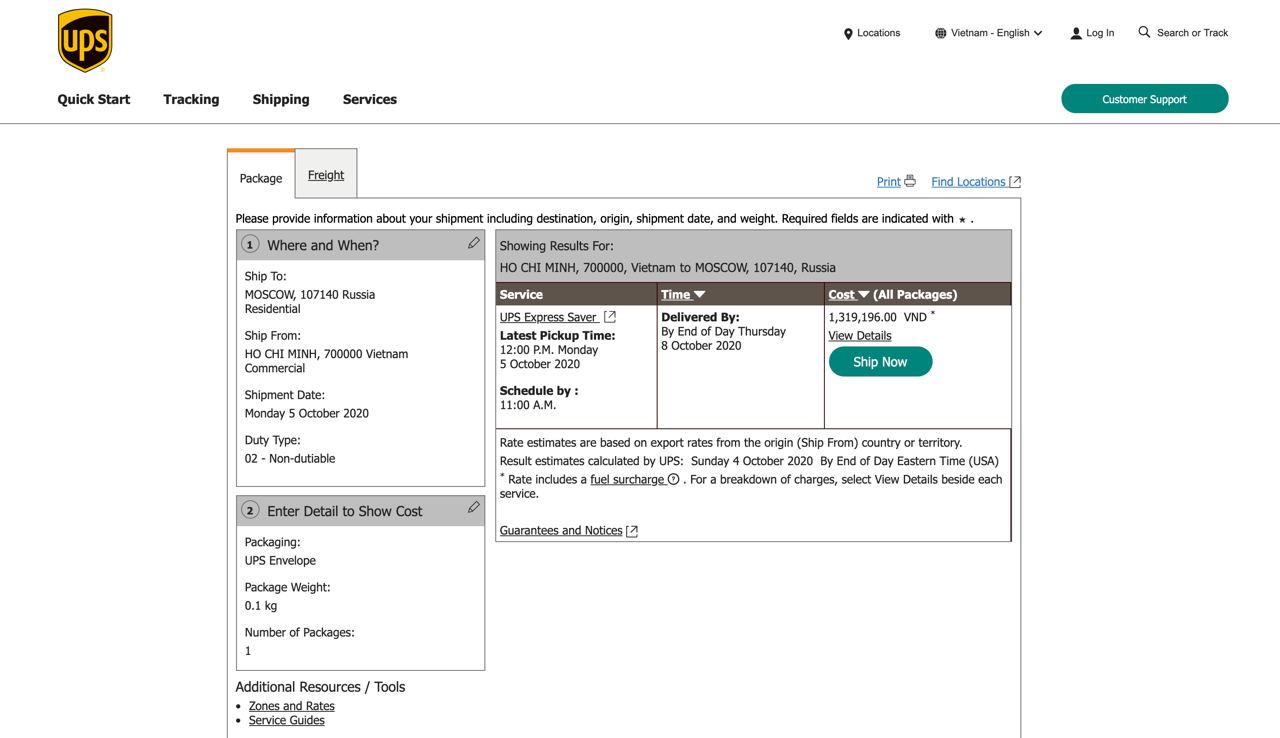Click the globe language icon
The height and width of the screenshot is (738, 1280).
click(940, 33)
